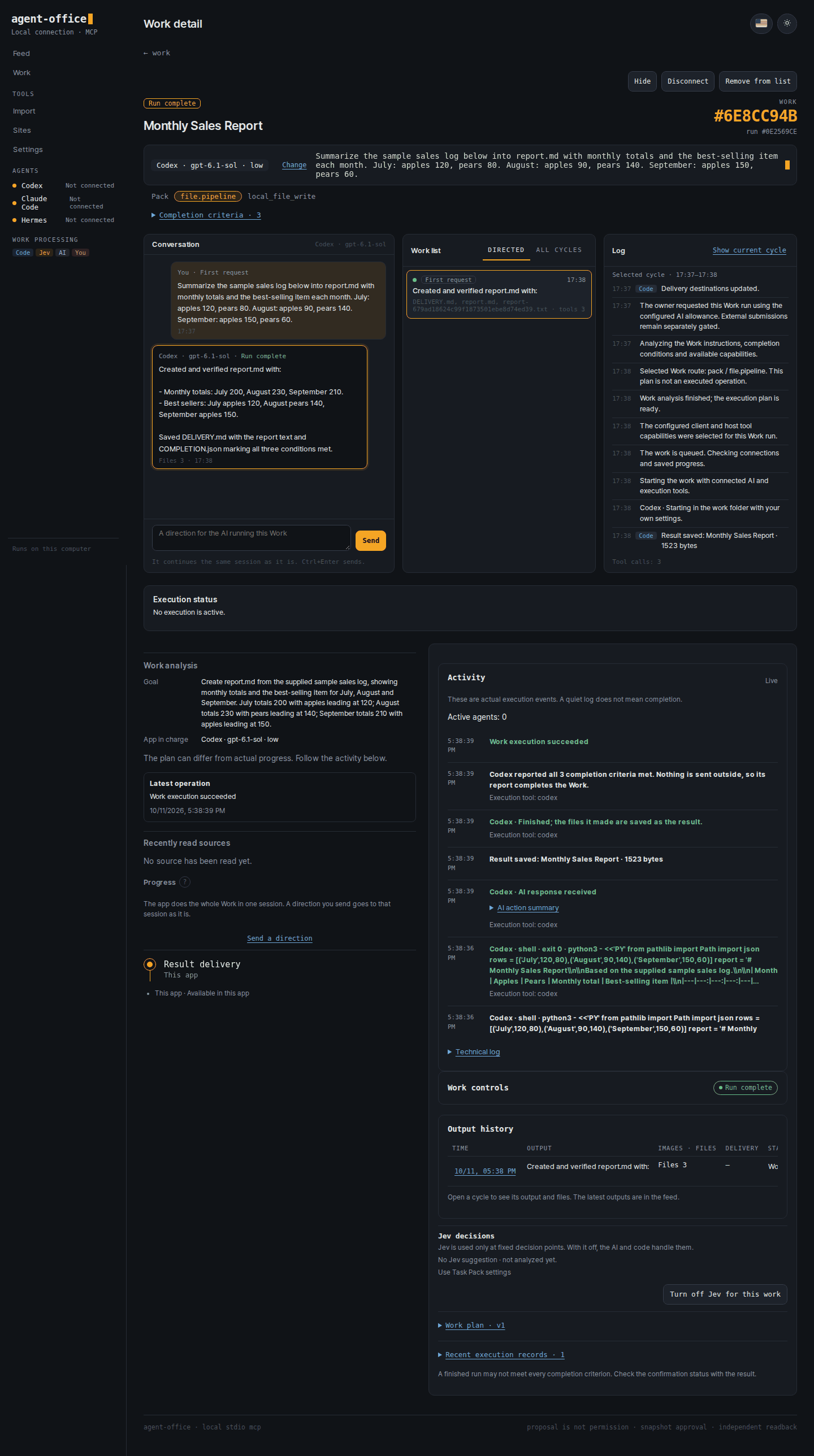Open Sites in the sidebar
The width and height of the screenshot is (814, 1456).
click(x=22, y=130)
